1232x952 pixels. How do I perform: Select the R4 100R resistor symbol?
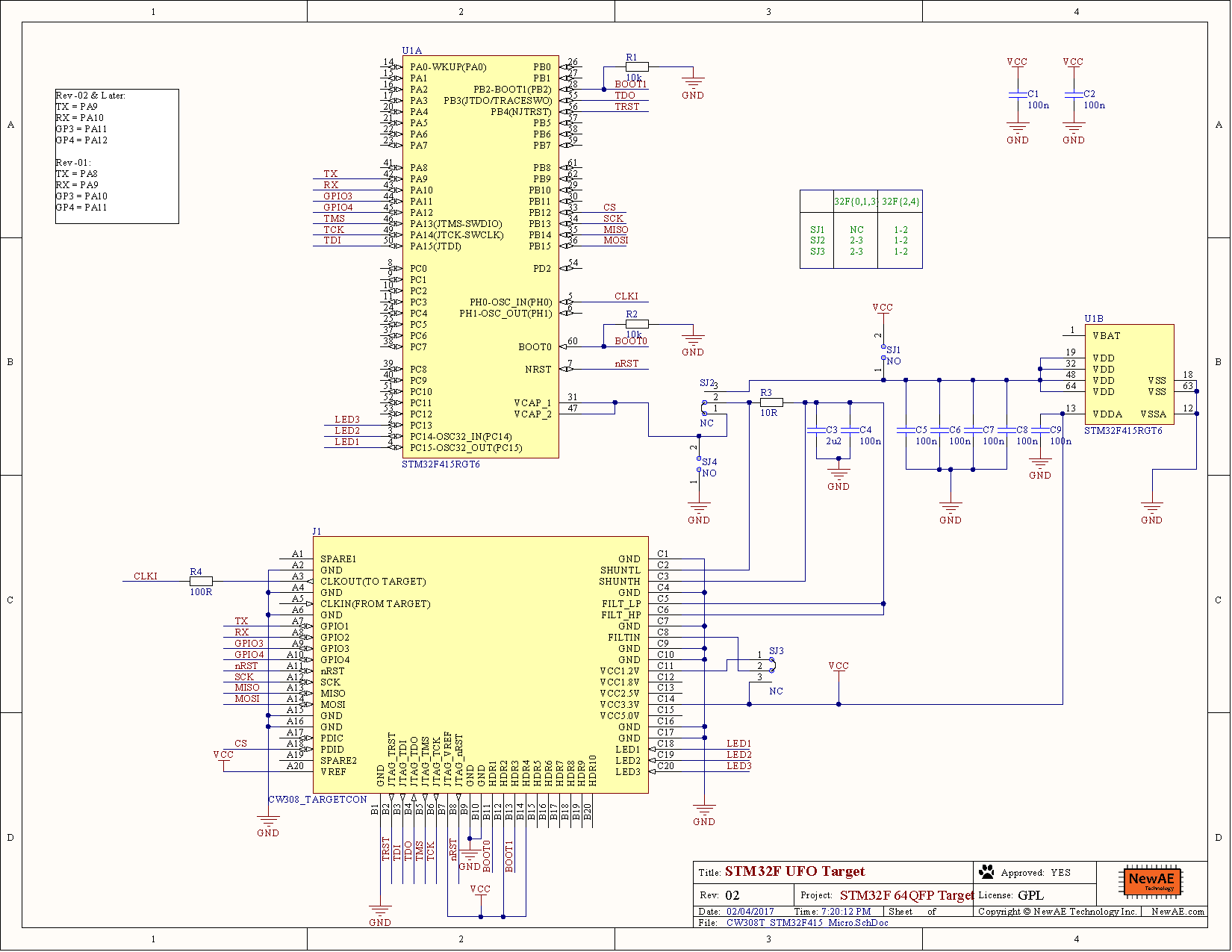coord(201,581)
